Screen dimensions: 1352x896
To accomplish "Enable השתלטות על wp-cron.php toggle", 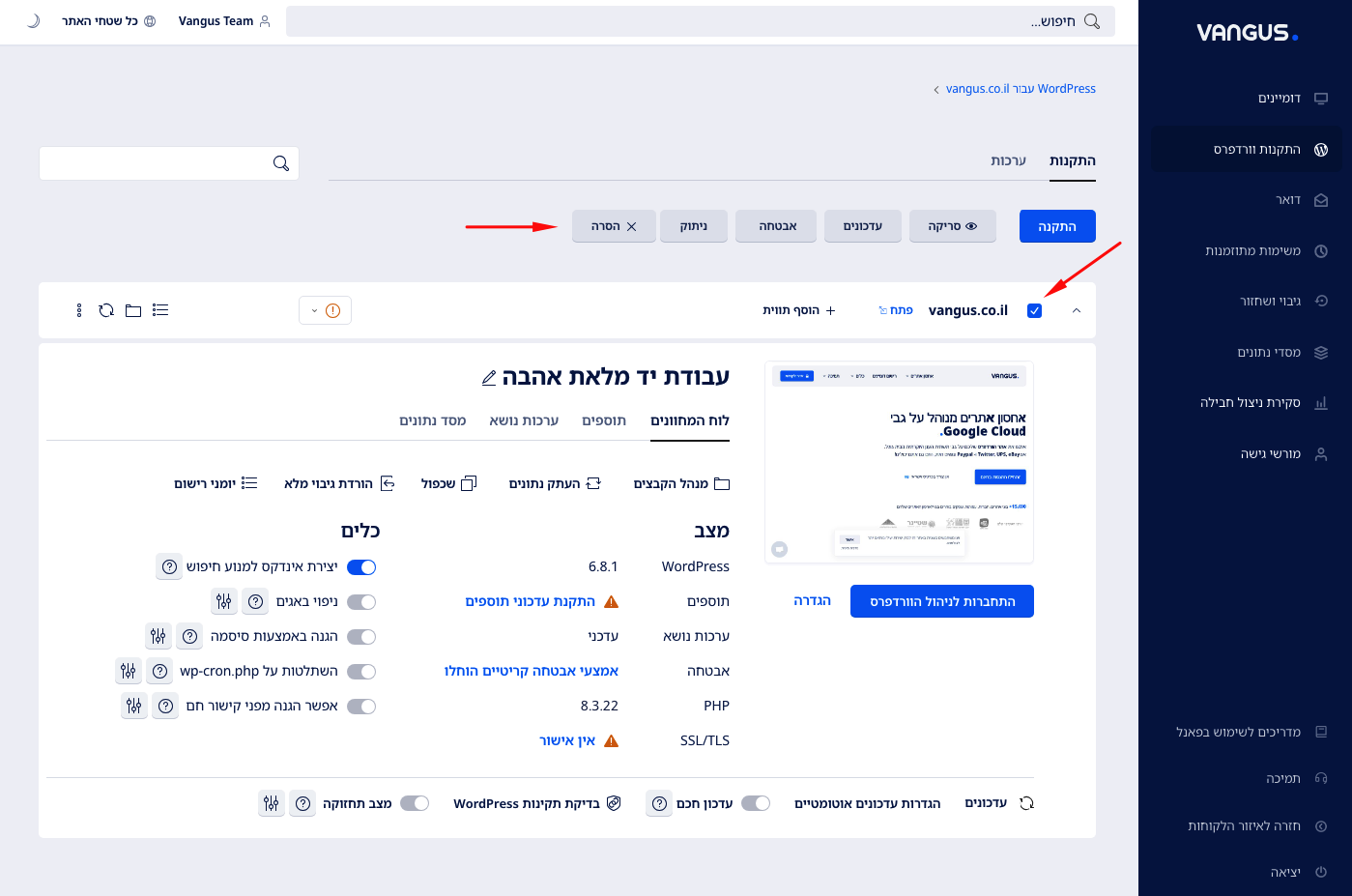I will [361, 672].
